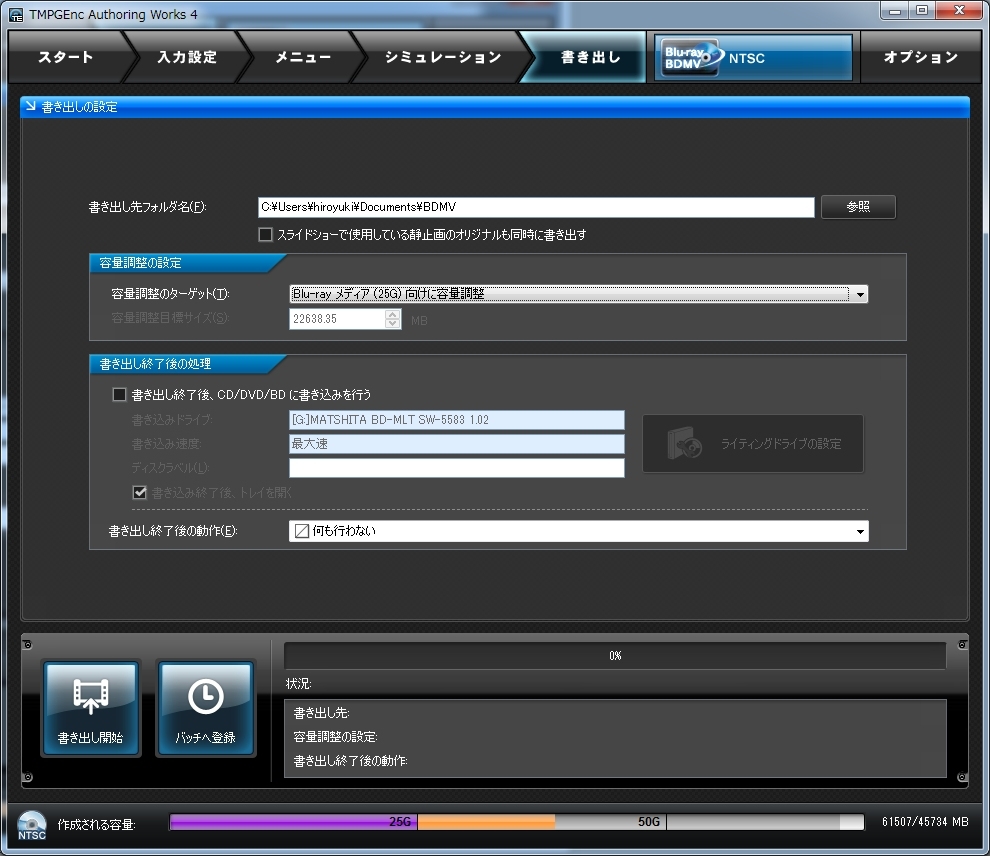Click the 参照 browse button
The image size is (990, 856).
pos(858,206)
